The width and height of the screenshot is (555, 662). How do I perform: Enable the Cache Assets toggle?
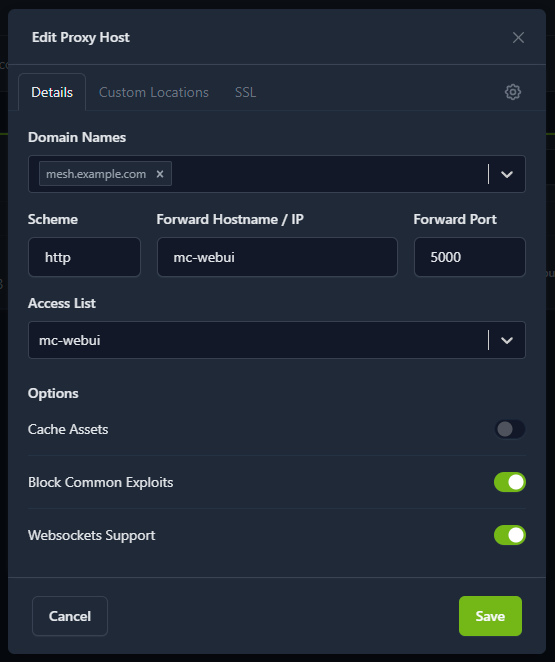click(x=510, y=429)
